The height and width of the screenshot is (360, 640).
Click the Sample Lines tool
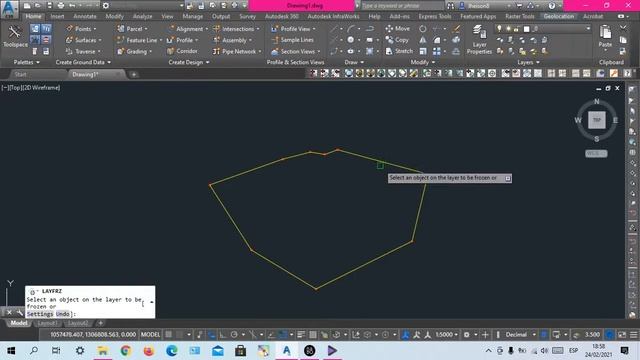click(x=298, y=40)
